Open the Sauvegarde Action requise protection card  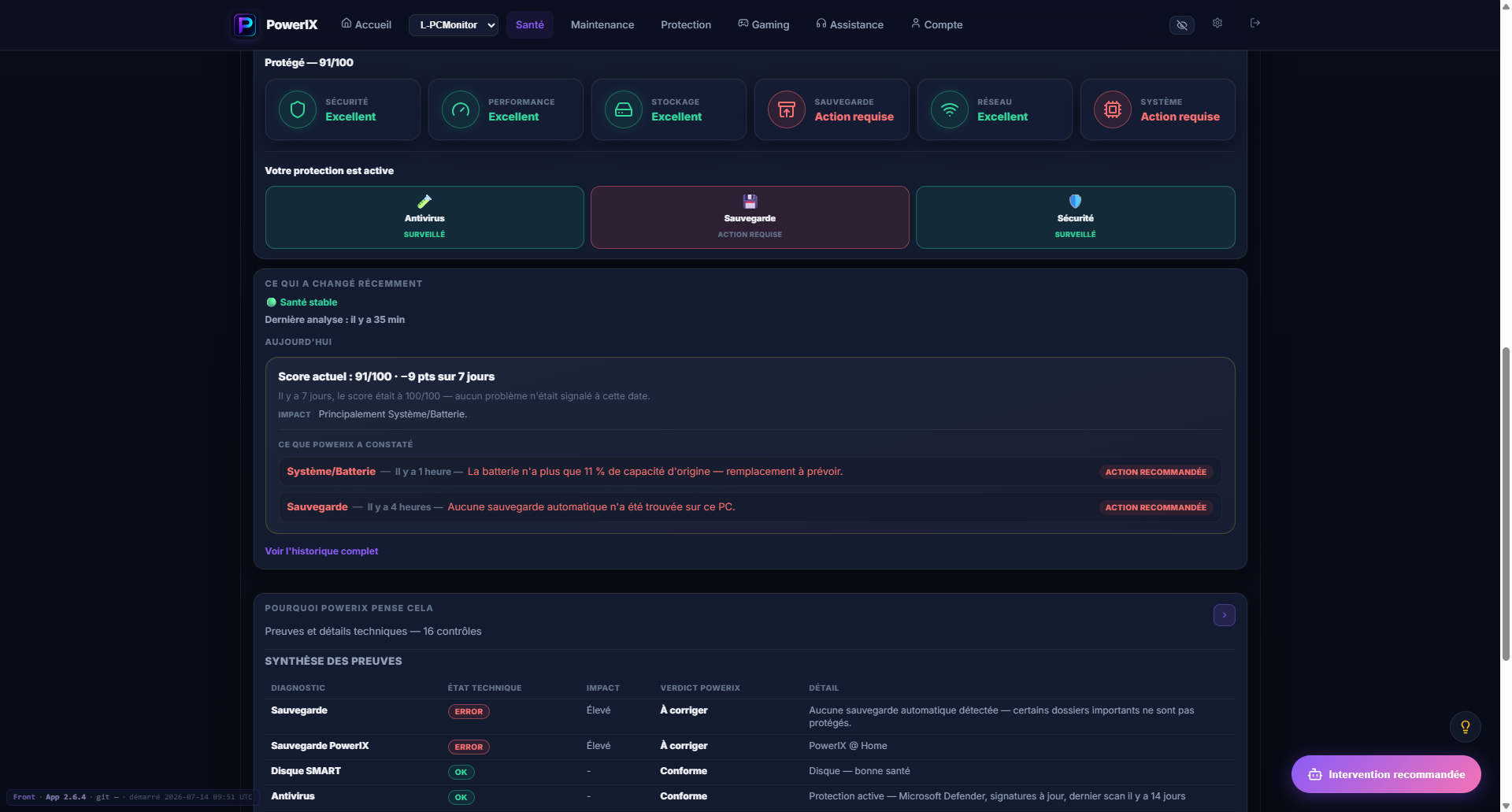tap(750, 217)
